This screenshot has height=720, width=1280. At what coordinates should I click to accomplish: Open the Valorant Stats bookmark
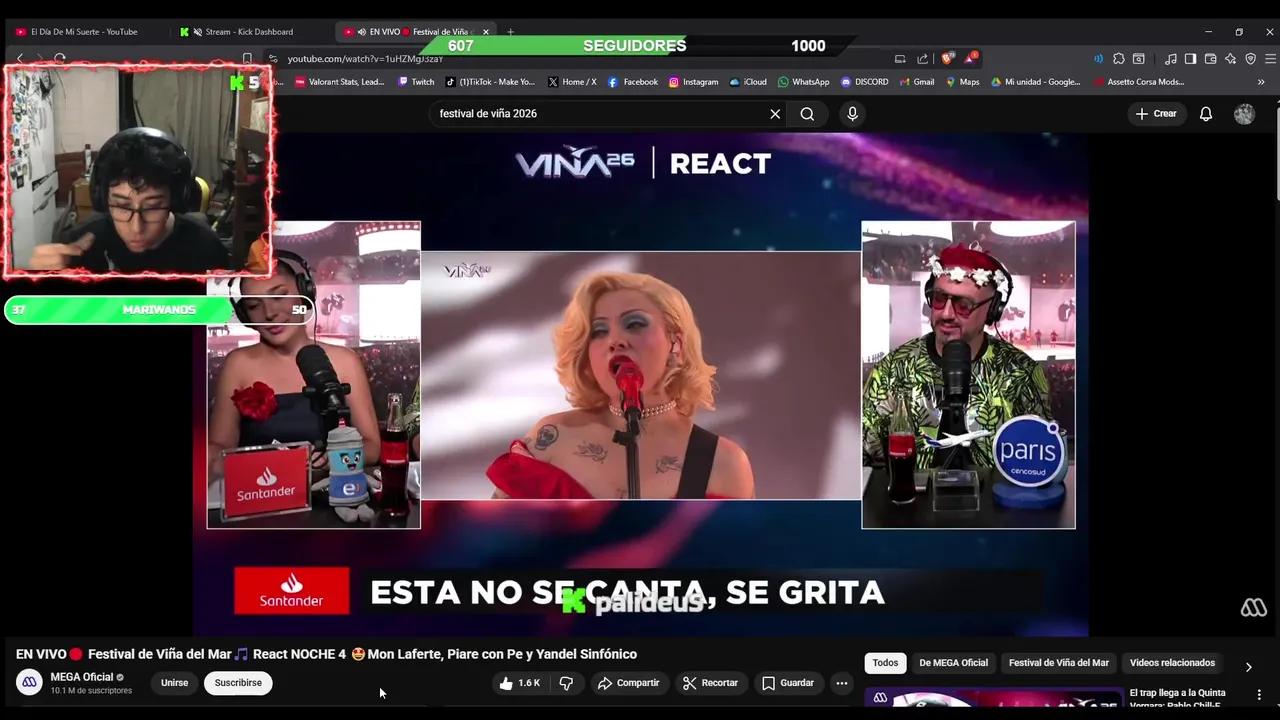pos(339,82)
